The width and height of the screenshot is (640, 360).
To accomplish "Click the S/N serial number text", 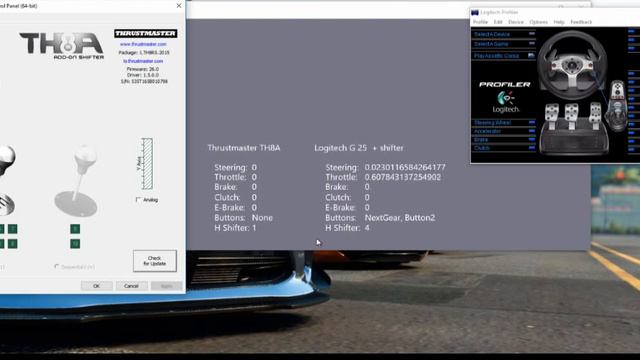I will click(144, 81).
